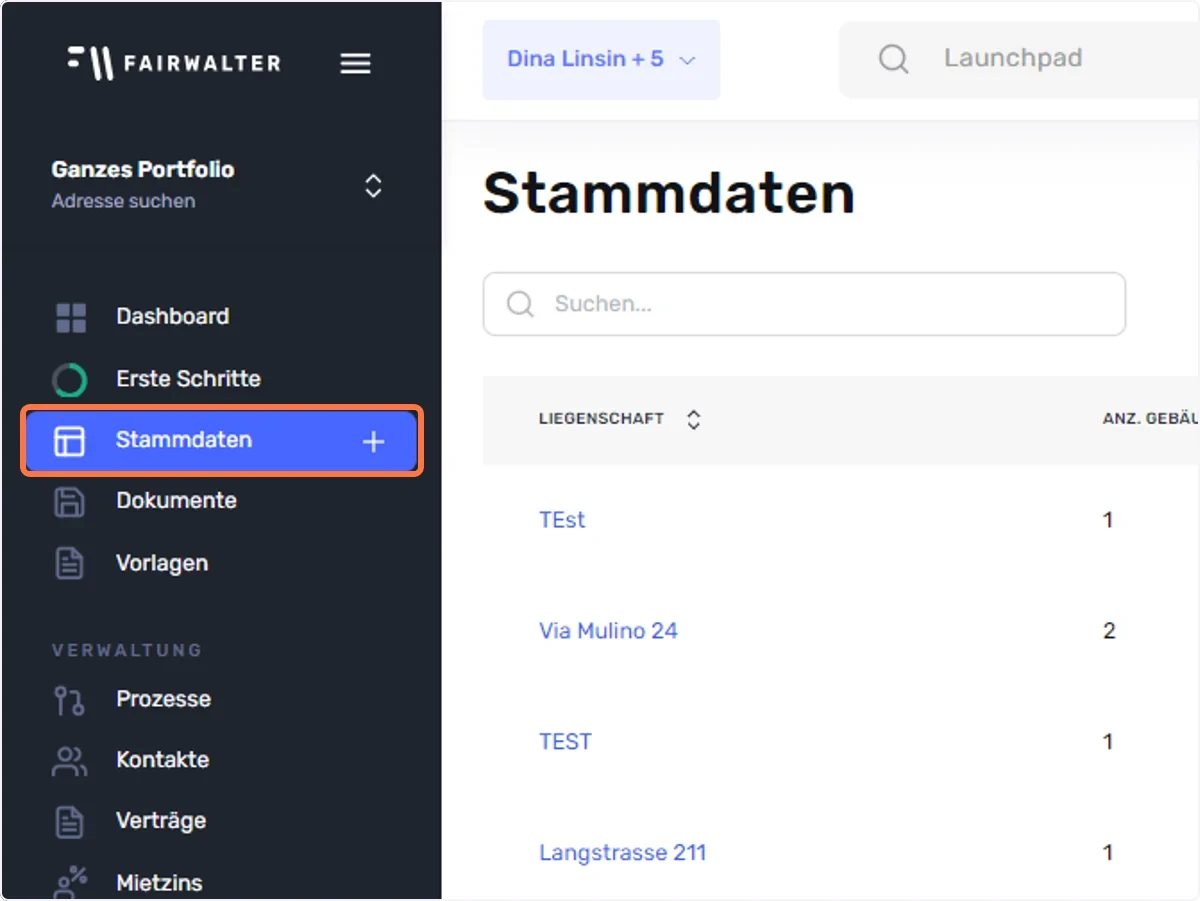Select the Stammdaten sidebar item
This screenshot has width=1200, height=901.
tap(221, 441)
